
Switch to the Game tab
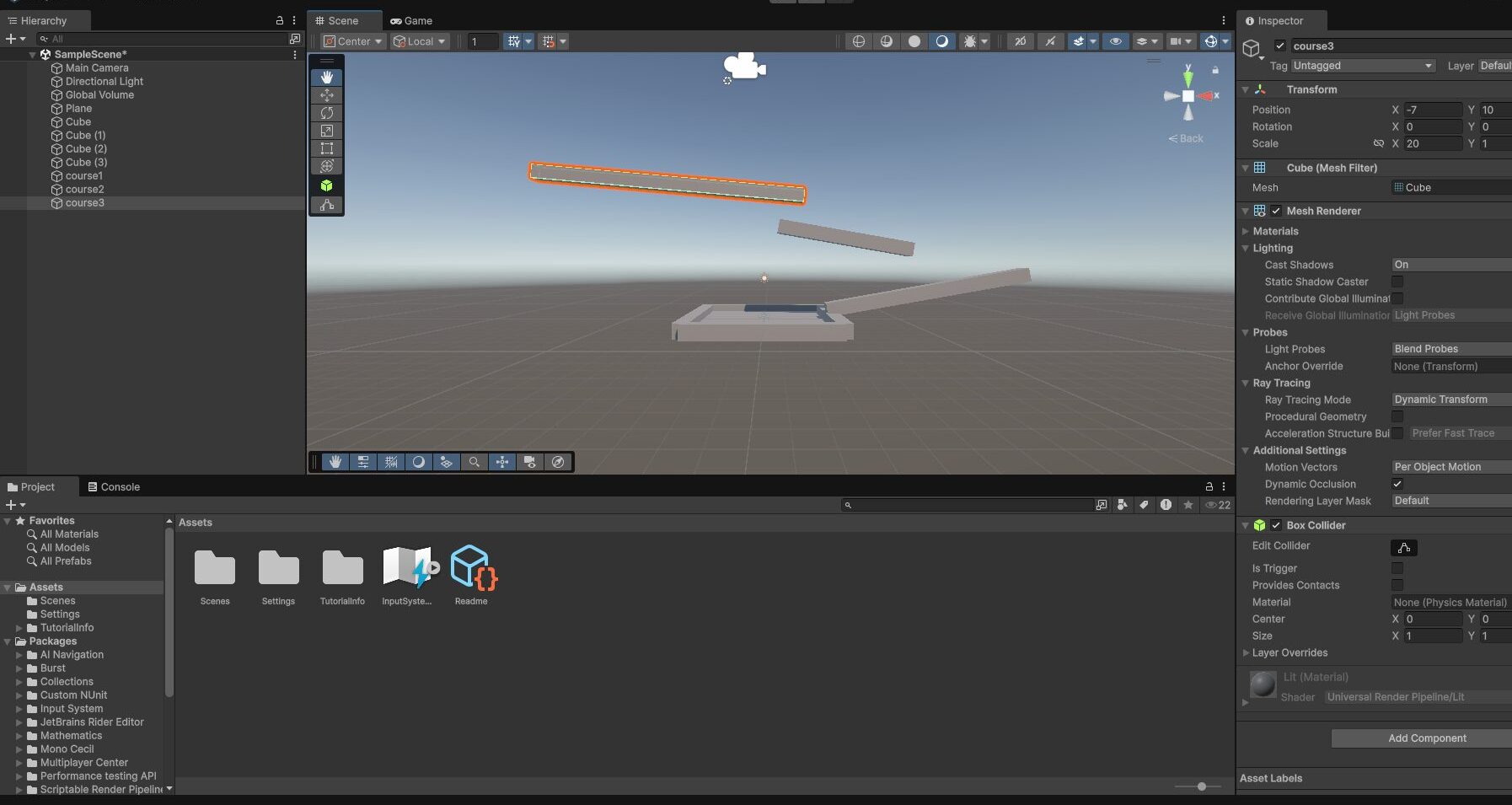411,21
